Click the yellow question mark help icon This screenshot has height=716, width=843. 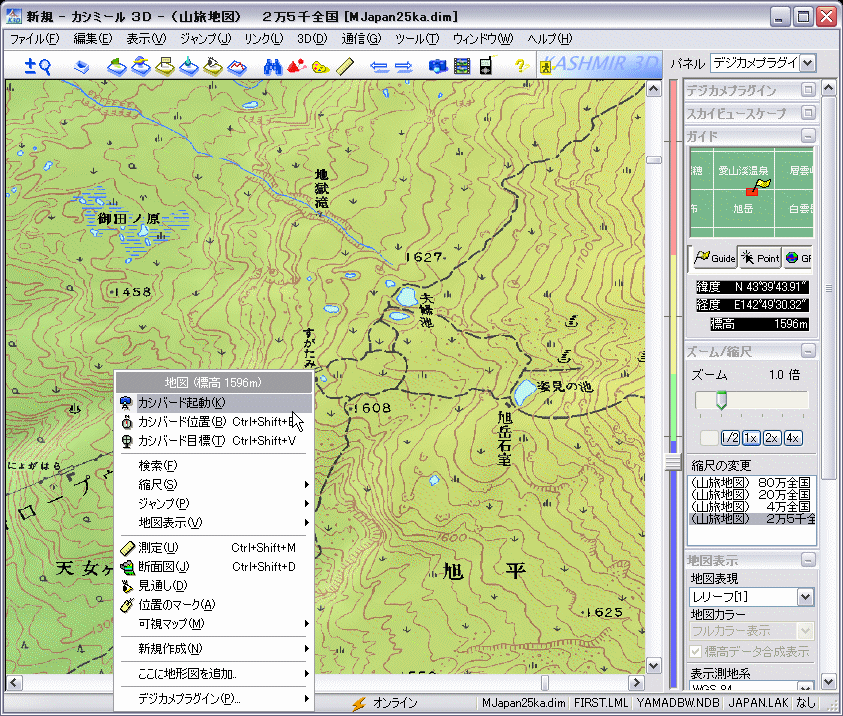(520, 66)
